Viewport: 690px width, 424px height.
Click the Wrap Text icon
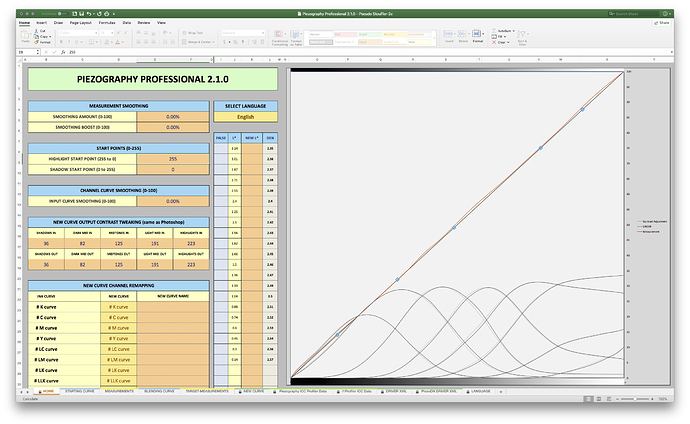[x=184, y=33]
